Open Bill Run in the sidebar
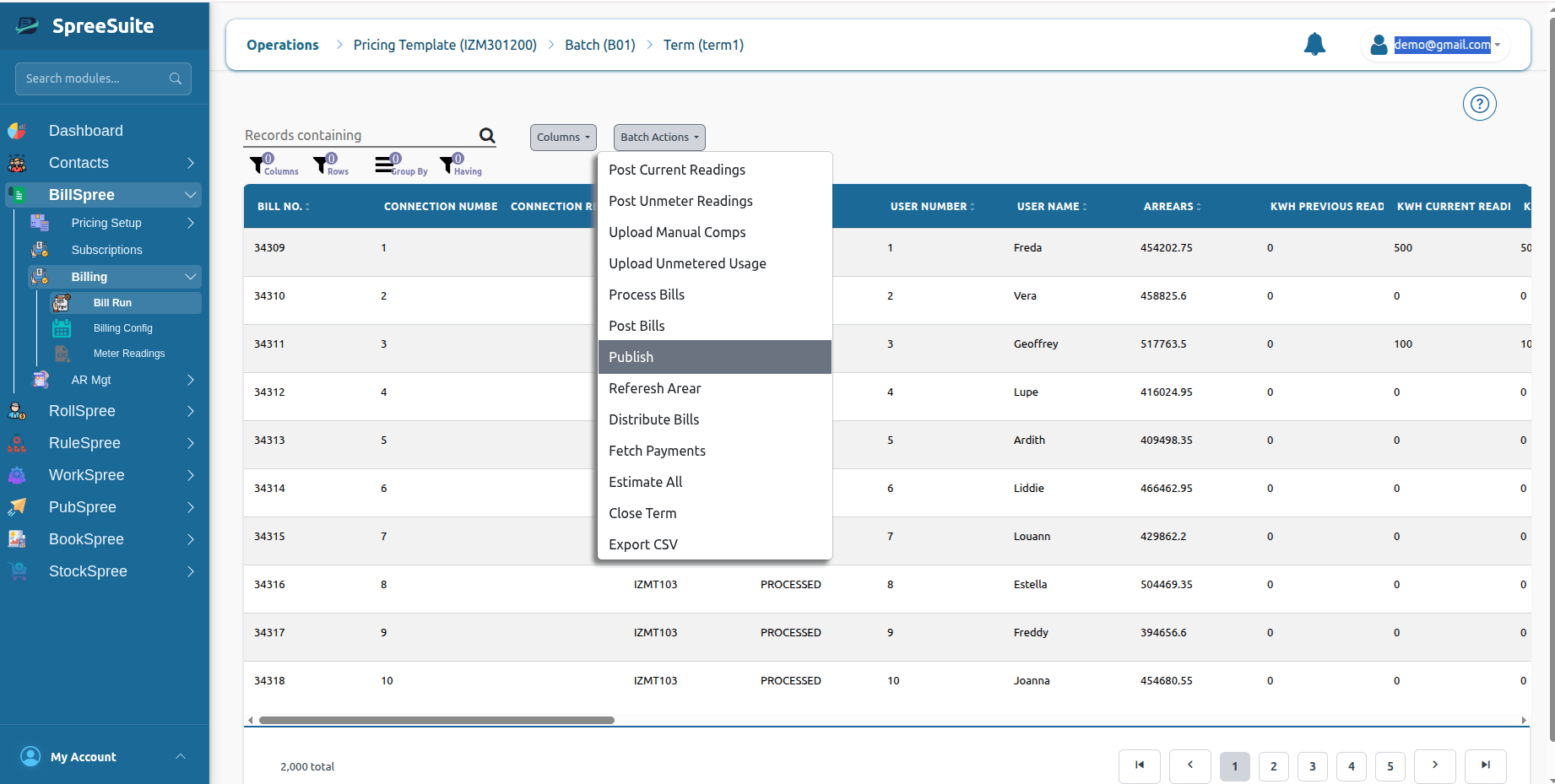The width and height of the screenshot is (1555, 784). (x=125, y=303)
